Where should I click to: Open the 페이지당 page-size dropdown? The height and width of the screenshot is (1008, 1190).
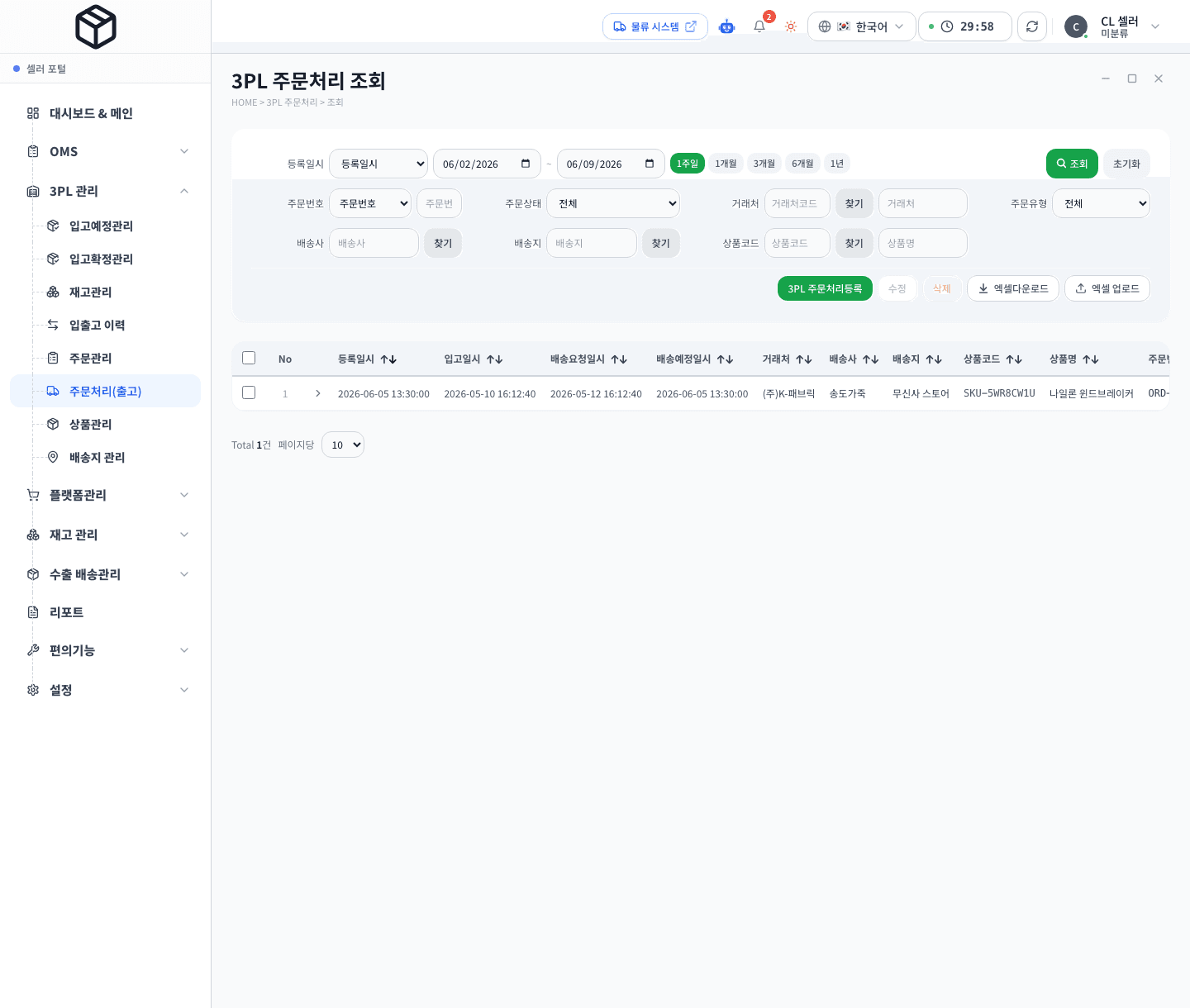[x=343, y=445]
